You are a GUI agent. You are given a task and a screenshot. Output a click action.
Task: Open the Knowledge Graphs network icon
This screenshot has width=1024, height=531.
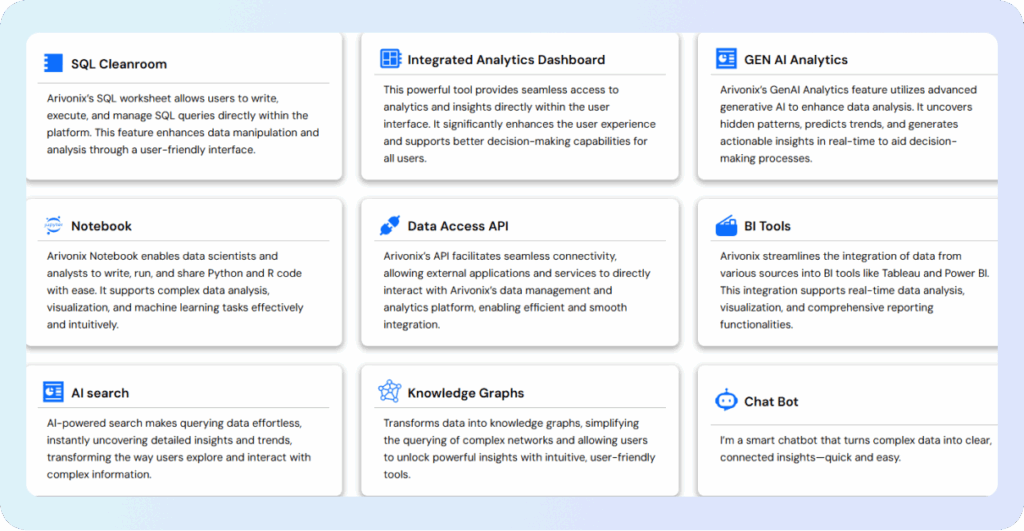390,391
